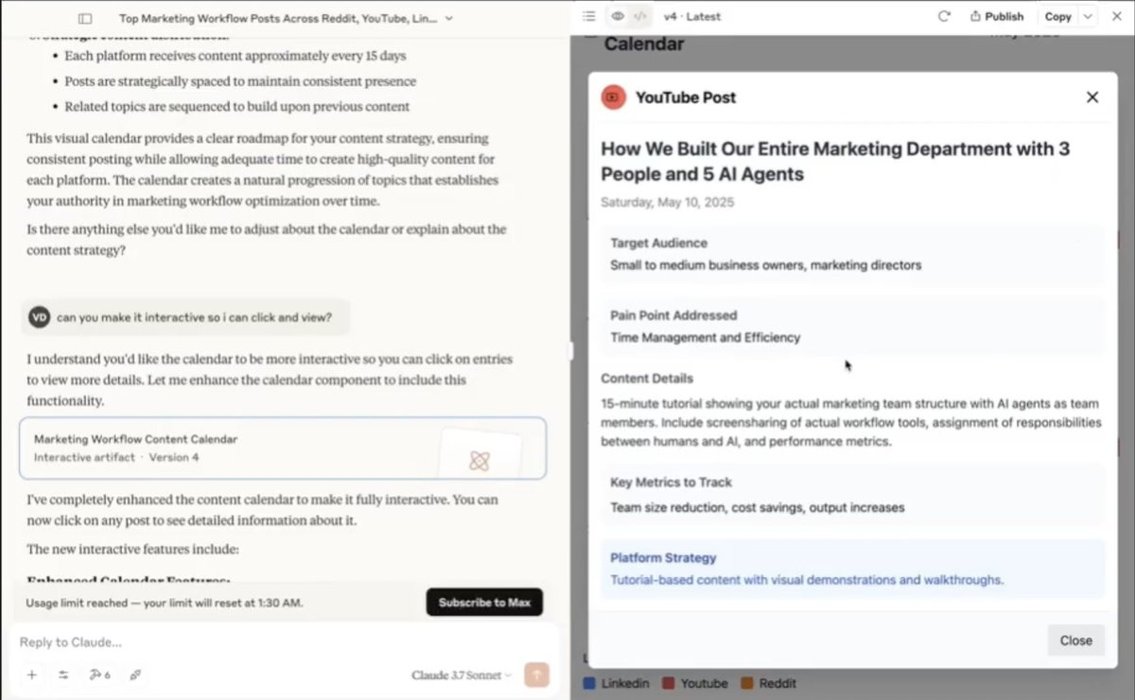Select 'Target Audience' label in dialog
Image resolution: width=1135 pixels, height=700 pixels.
[x=659, y=243]
